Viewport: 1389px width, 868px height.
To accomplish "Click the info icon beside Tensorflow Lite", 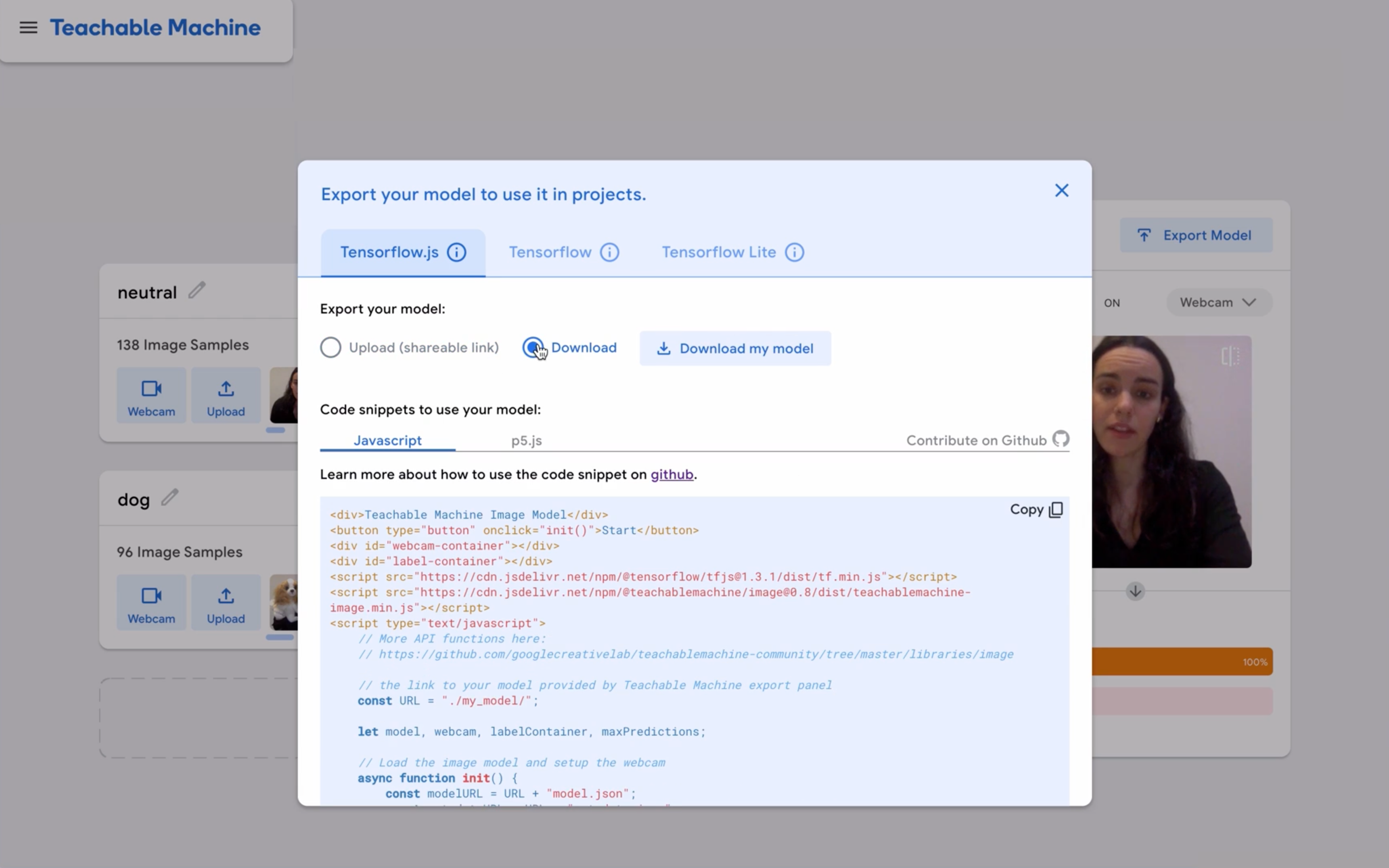I will (x=794, y=252).
